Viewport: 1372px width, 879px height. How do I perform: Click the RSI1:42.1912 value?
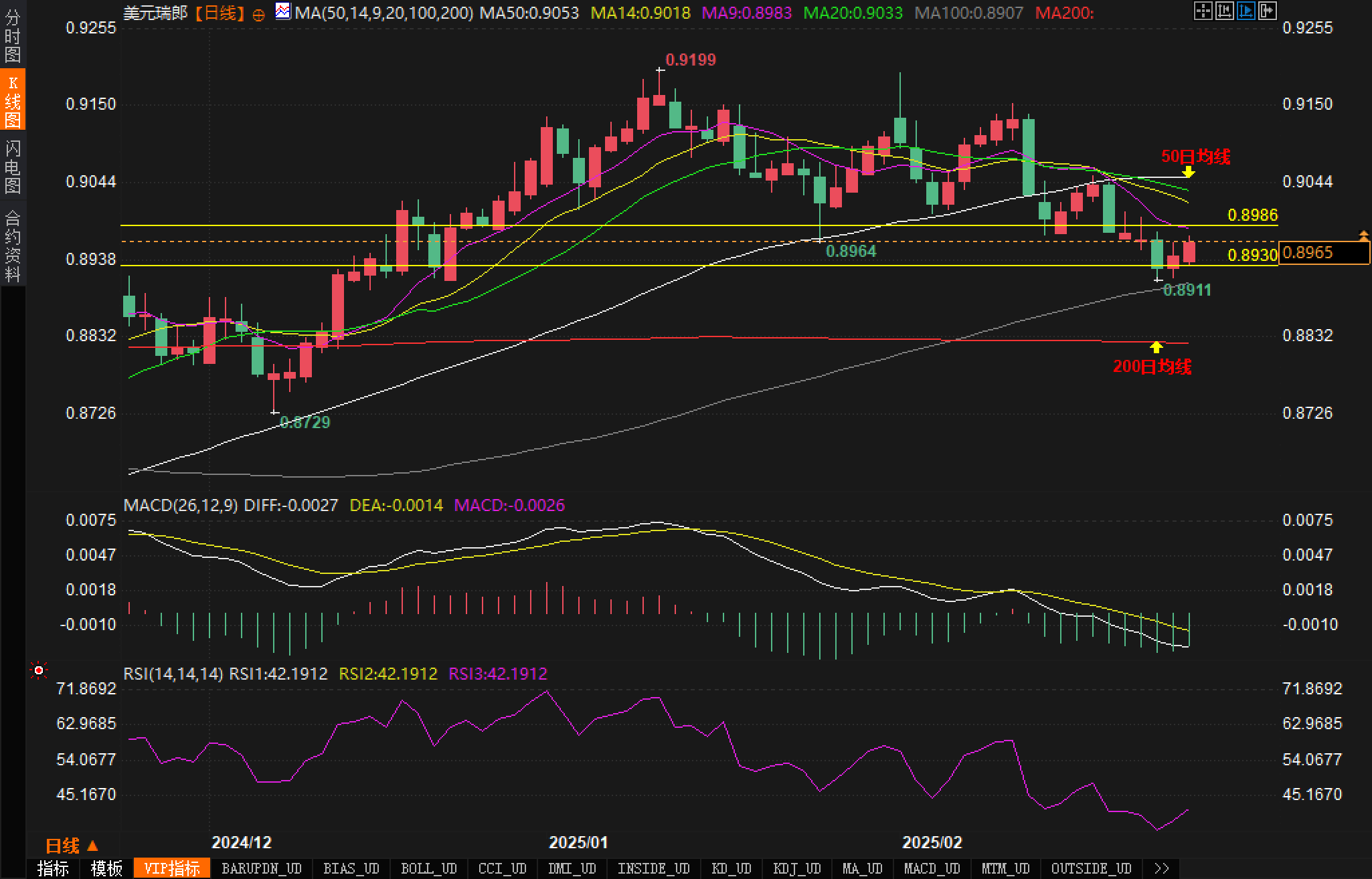pyautogui.click(x=278, y=674)
